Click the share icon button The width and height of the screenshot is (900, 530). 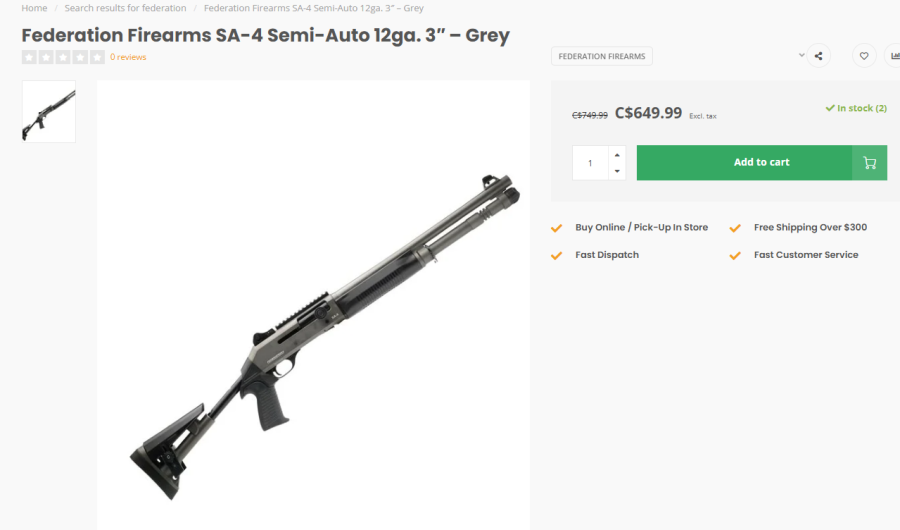[818, 56]
